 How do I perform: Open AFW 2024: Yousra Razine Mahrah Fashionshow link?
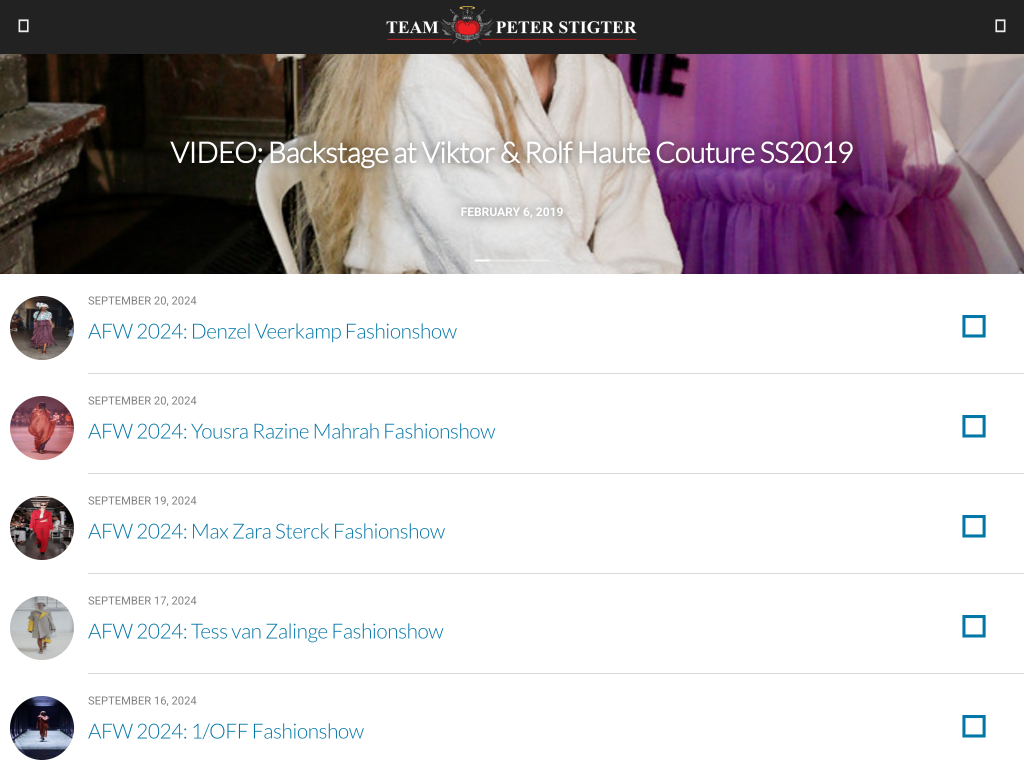tap(291, 432)
